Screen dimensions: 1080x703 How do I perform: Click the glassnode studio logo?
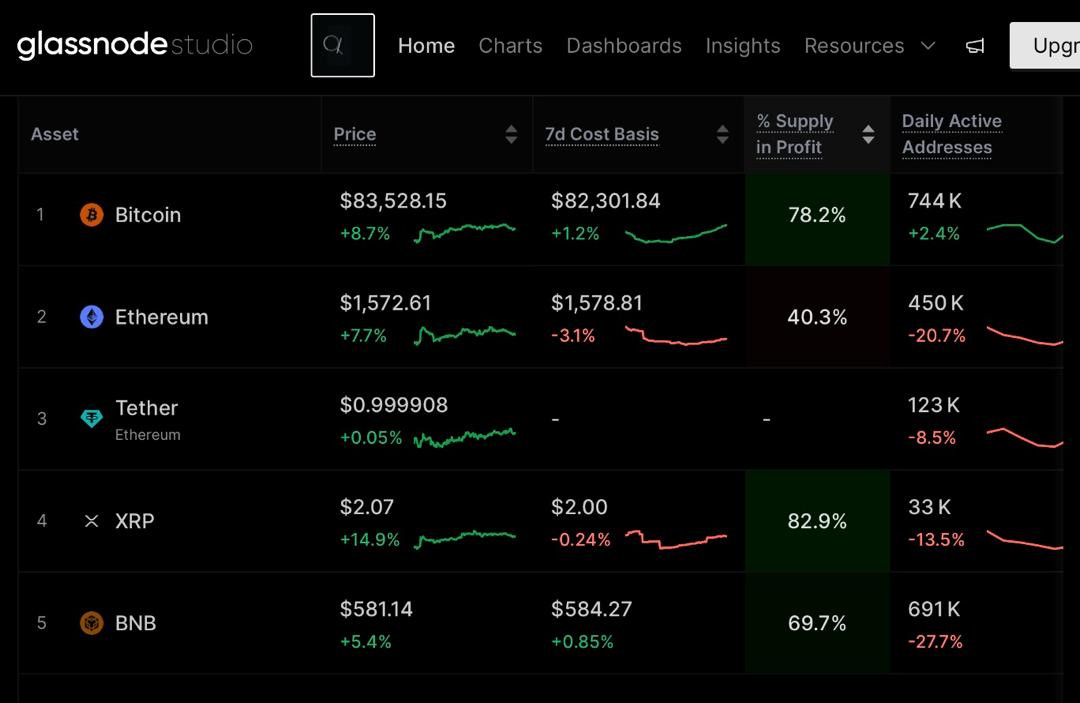pyautogui.click(x=134, y=45)
